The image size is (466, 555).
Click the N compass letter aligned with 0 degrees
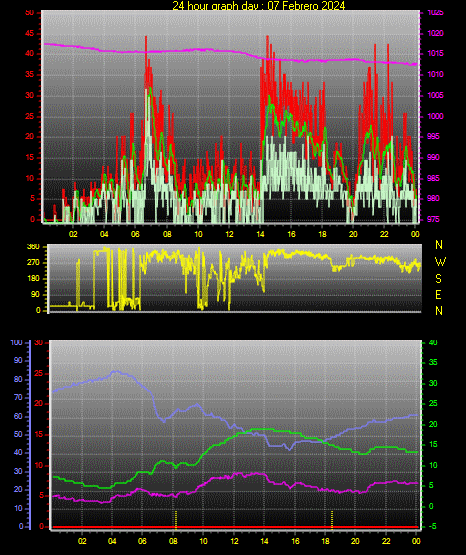point(439,311)
